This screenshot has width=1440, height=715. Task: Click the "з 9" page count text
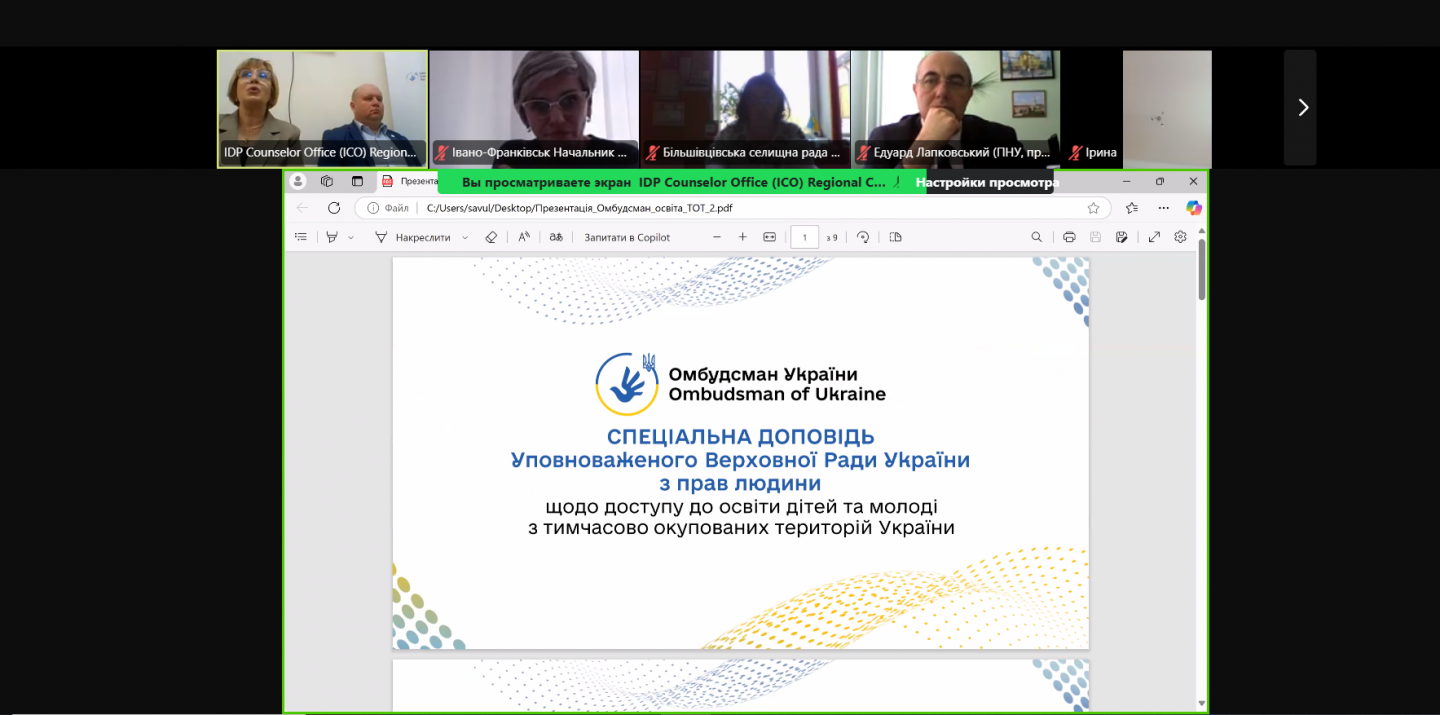click(832, 238)
